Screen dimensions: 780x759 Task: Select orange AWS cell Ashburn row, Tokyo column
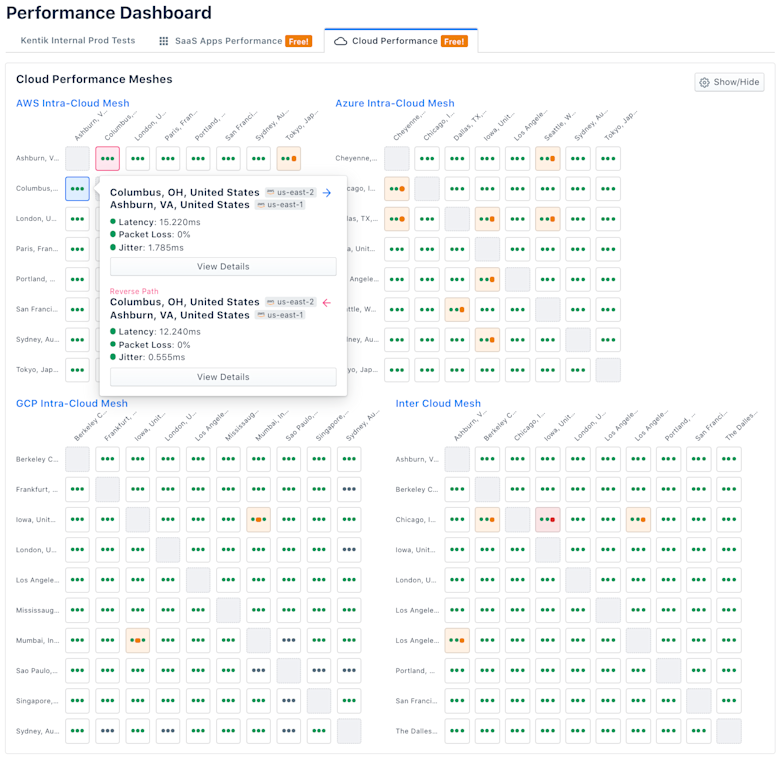point(289,159)
